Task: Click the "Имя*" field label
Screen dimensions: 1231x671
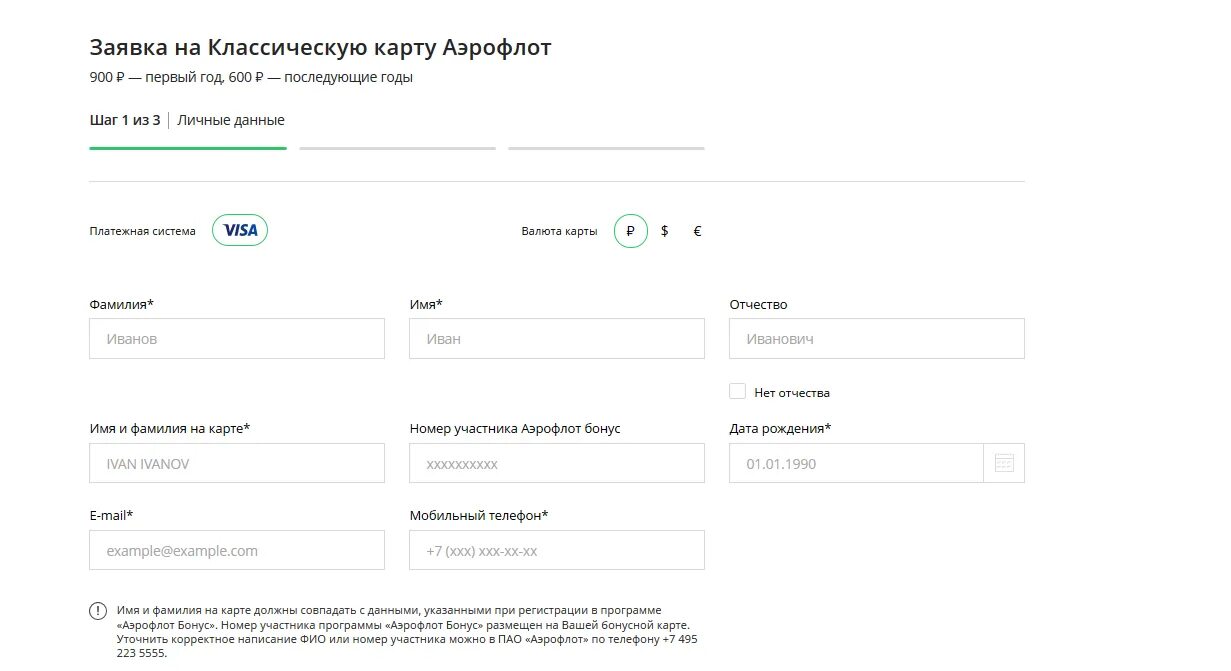Action: 426,304
